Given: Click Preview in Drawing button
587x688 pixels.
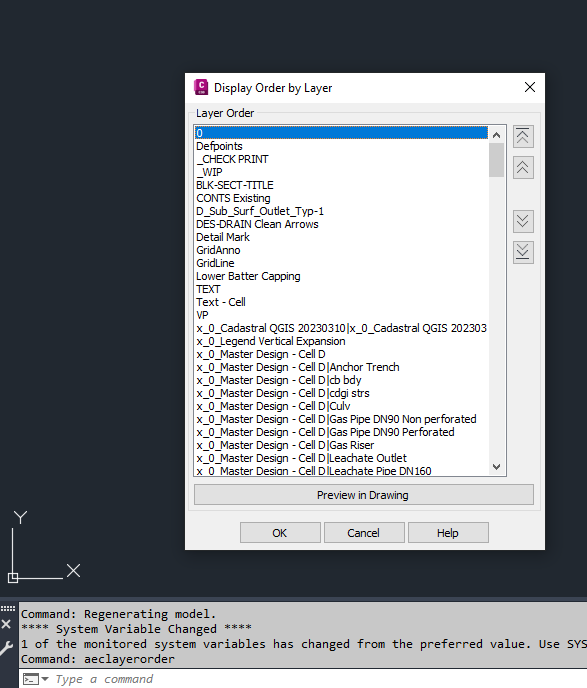Looking at the screenshot, I should pos(364,495).
